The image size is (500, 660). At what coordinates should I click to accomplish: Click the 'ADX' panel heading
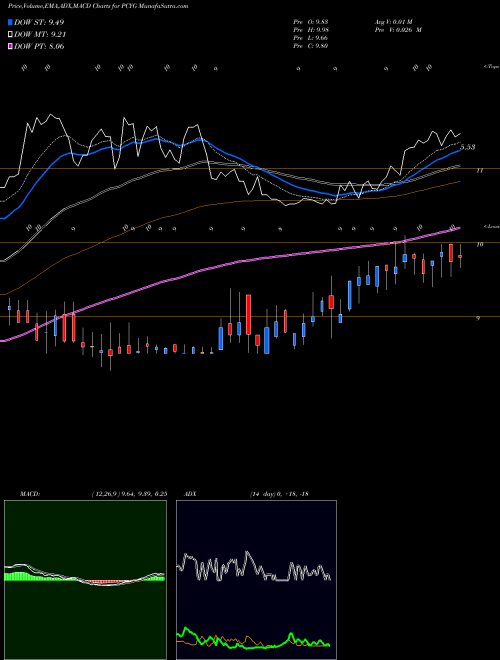coord(190,494)
